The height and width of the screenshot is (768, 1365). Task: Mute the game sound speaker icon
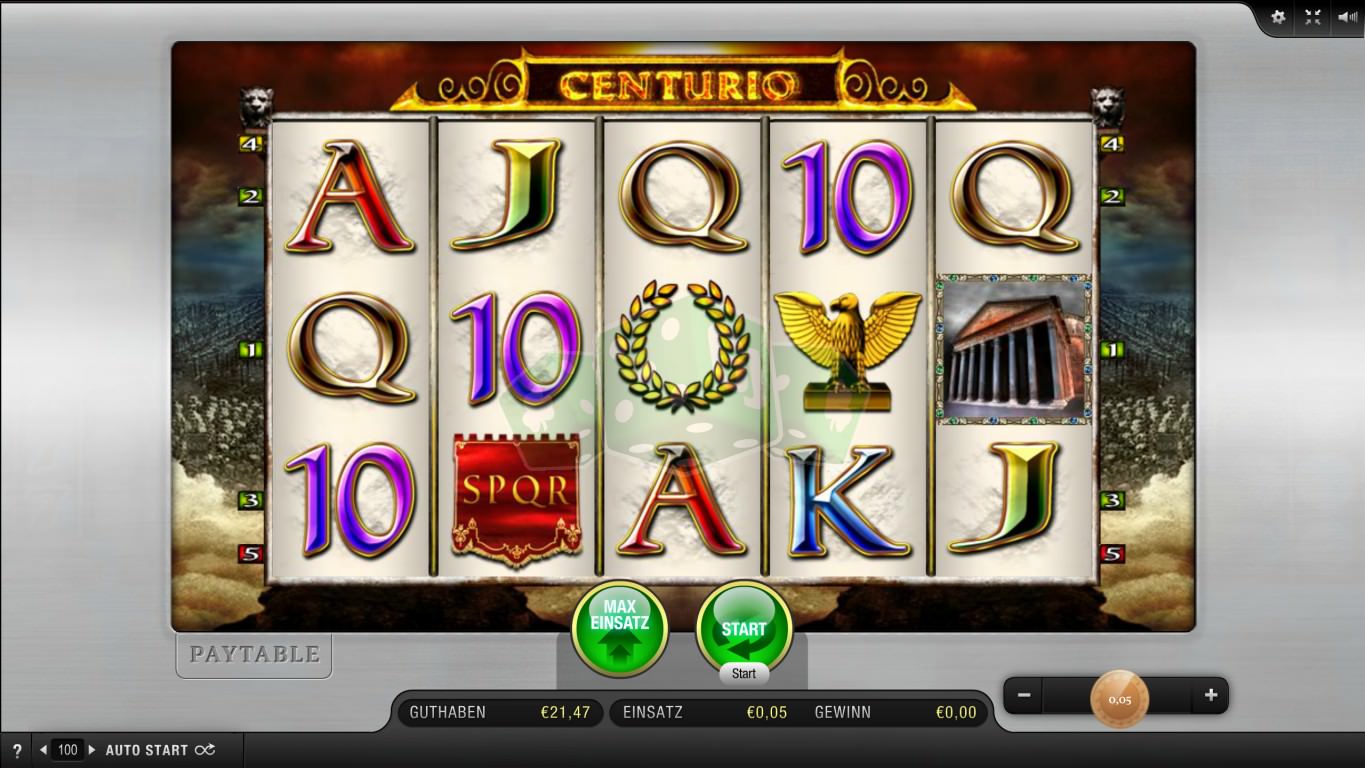[1347, 17]
